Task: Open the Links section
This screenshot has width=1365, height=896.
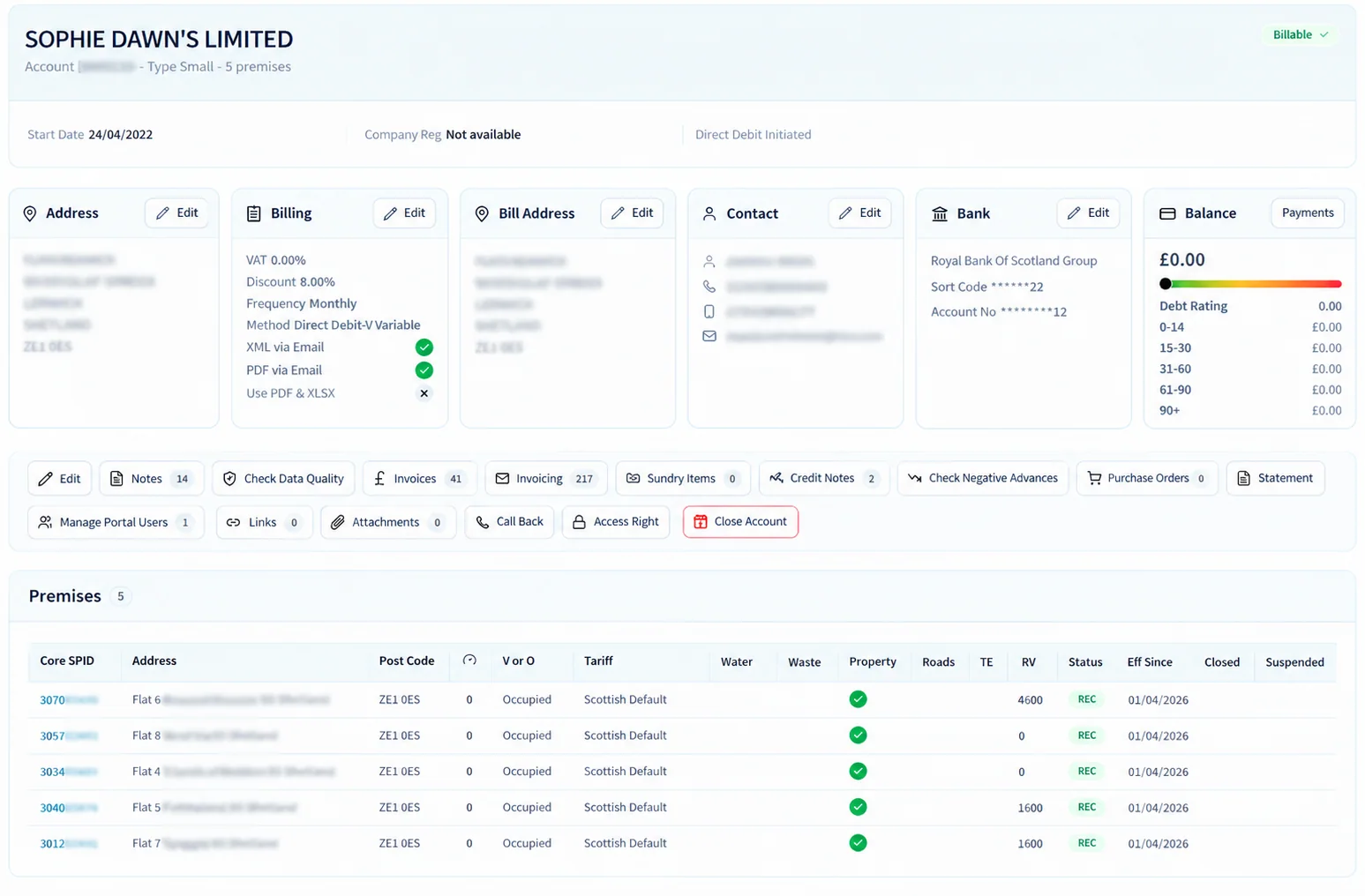Action: [264, 522]
